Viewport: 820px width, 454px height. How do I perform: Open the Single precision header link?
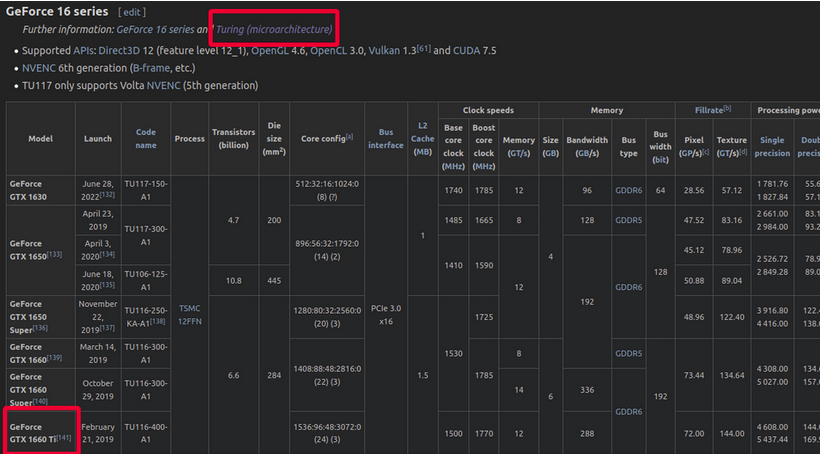(x=772, y=146)
